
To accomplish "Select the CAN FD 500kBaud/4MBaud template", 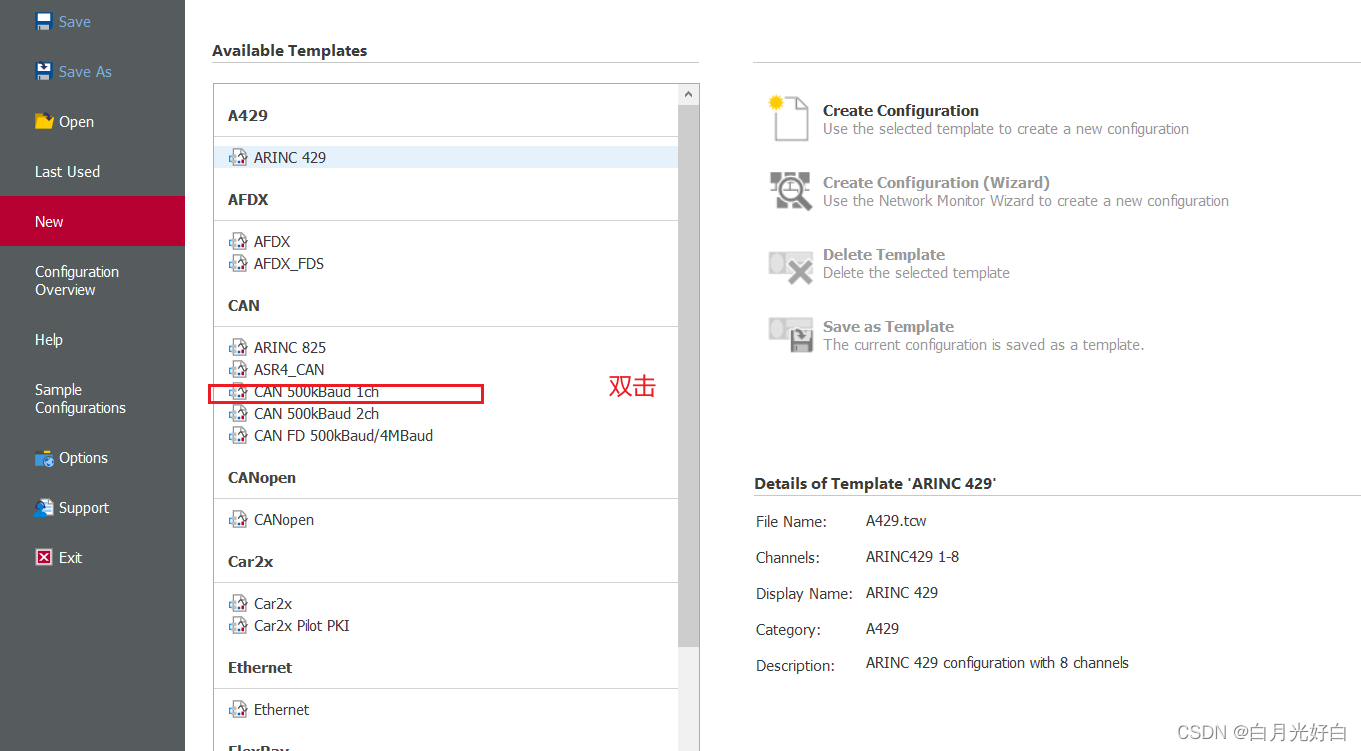I will coord(446,435).
